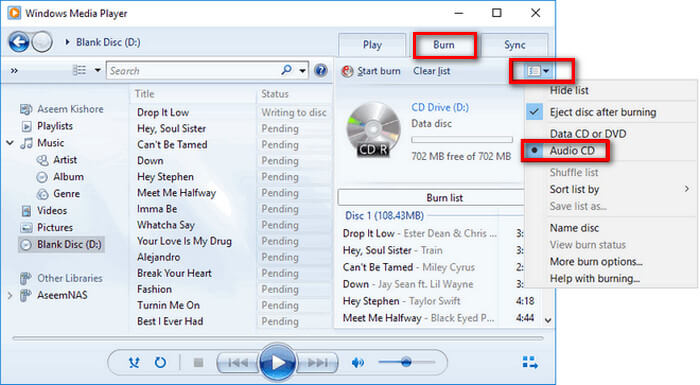Click the View options list icon
Screen dimensions: 700x385
coord(79,70)
